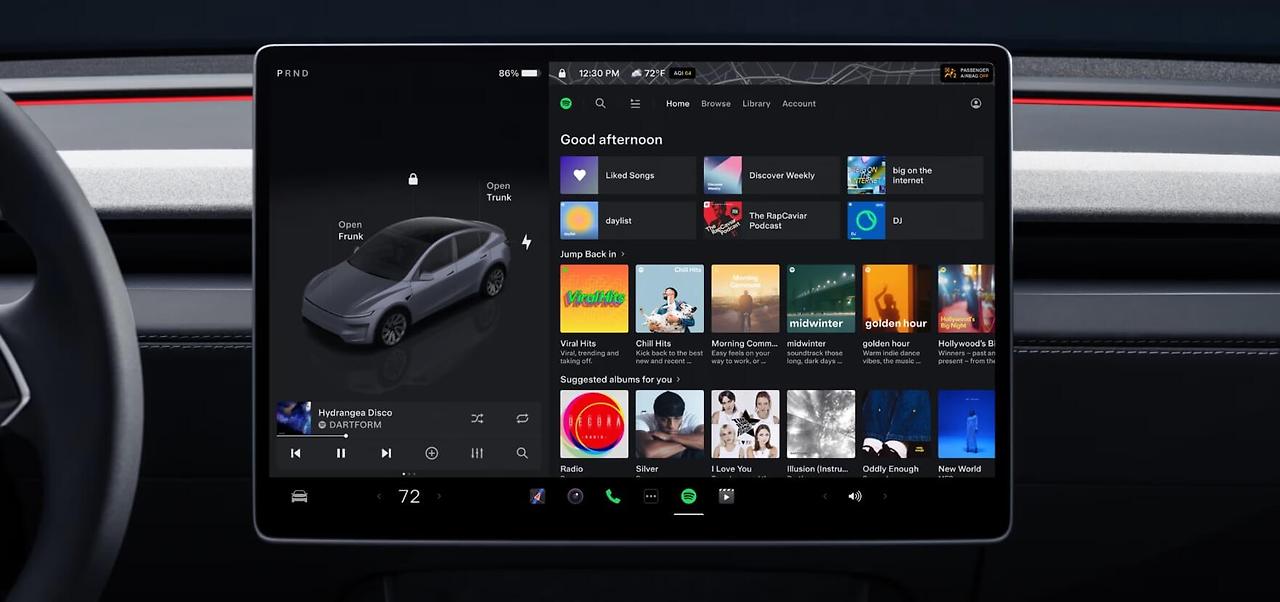This screenshot has width=1280, height=602.
Task: Open the daylist tile
Action: (x=628, y=220)
